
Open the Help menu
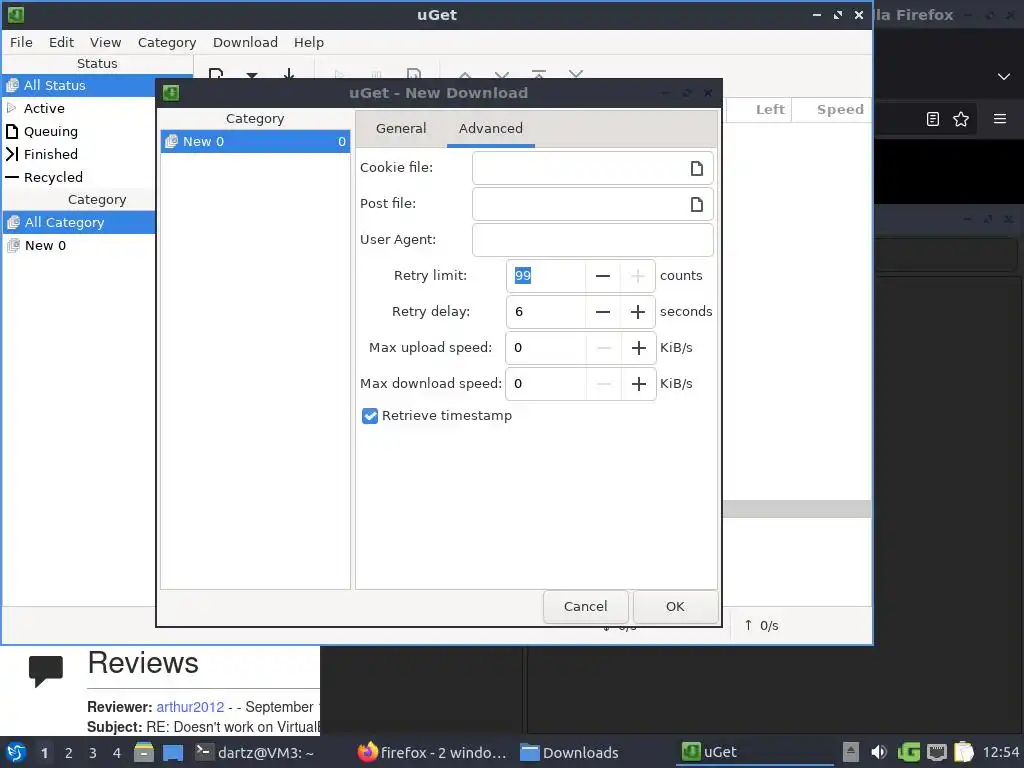point(308,42)
